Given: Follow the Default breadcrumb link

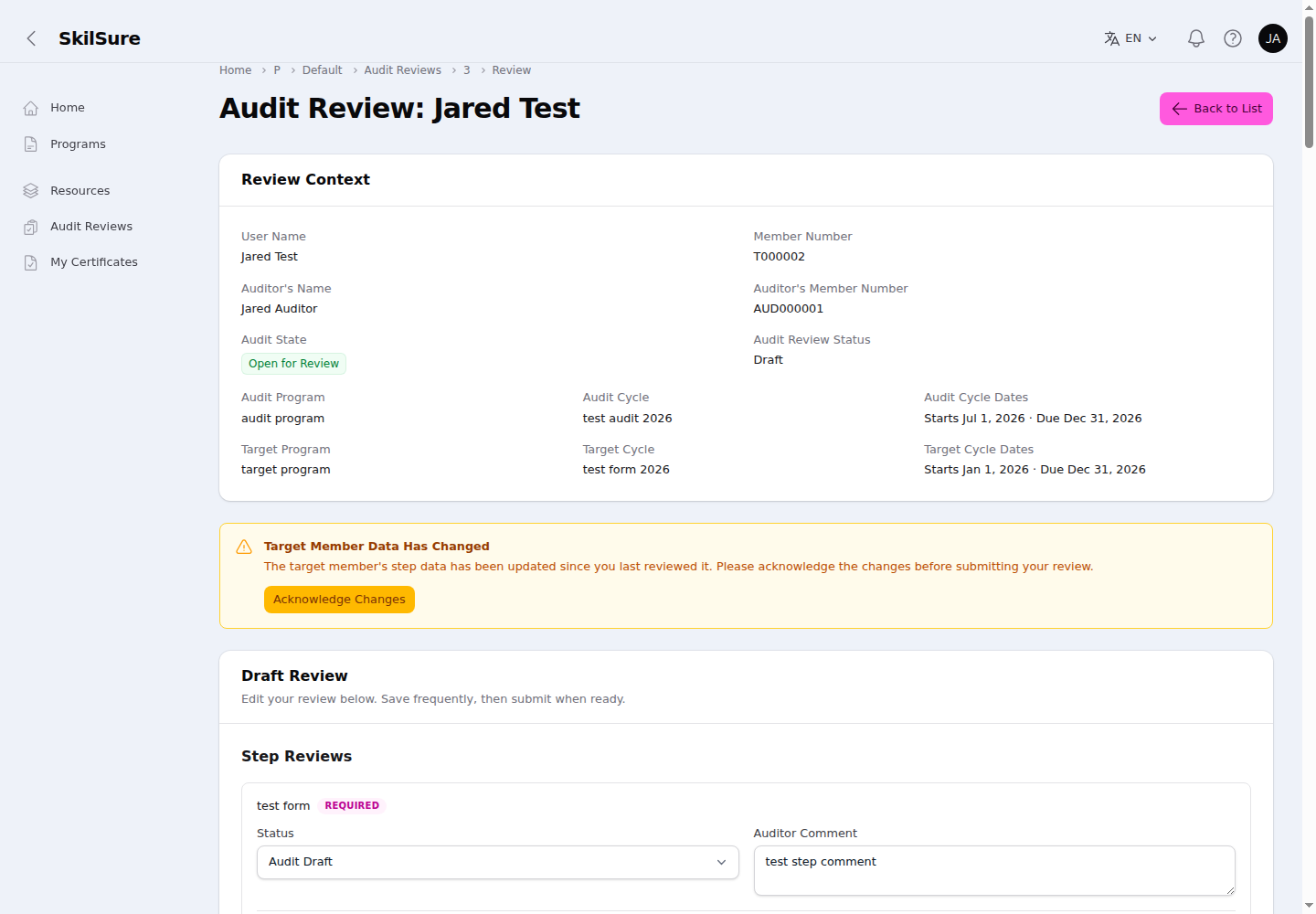Looking at the screenshot, I should click(322, 70).
